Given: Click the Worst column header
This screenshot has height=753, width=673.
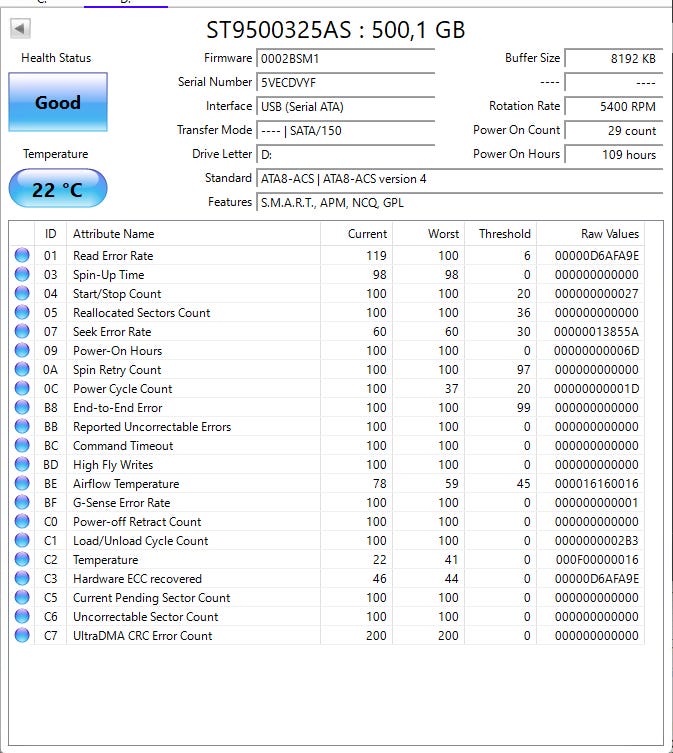Looking at the screenshot, I should [428, 234].
